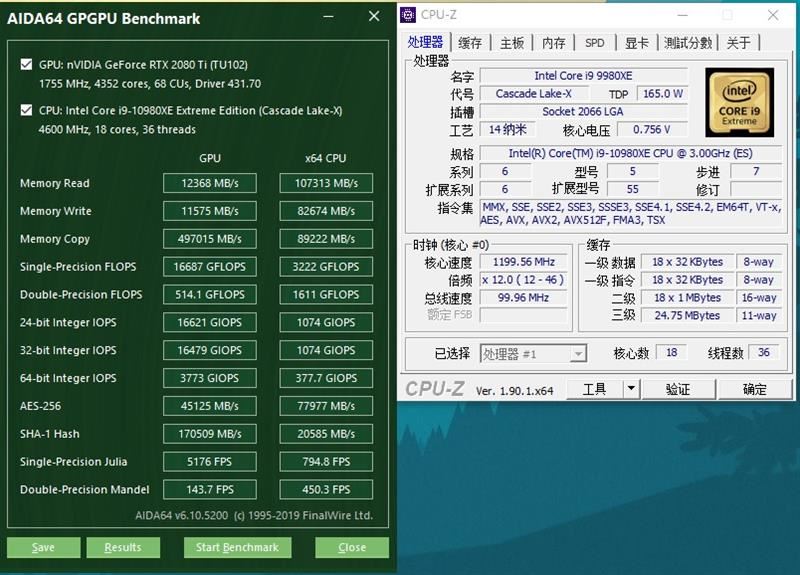Click CPU single-precision 3222 GFLOPS value
The width and height of the screenshot is (800, 575).
point(326,267)
